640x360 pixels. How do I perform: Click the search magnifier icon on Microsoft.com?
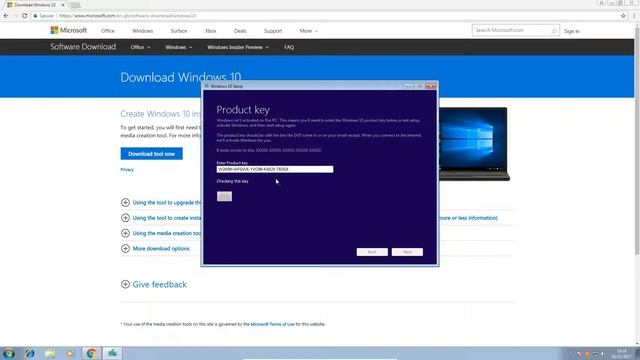pos(554,31)
